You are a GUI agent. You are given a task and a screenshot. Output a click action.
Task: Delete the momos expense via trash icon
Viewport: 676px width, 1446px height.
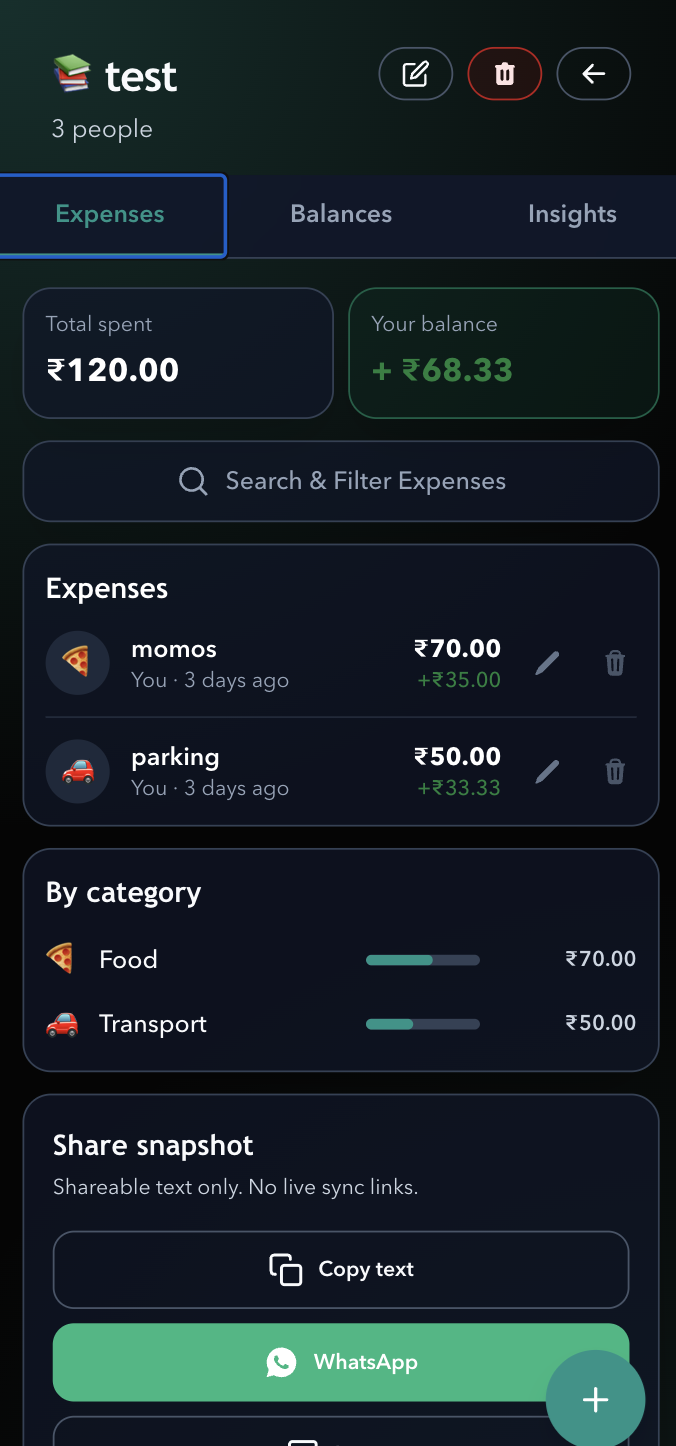(x=614, y=663)
